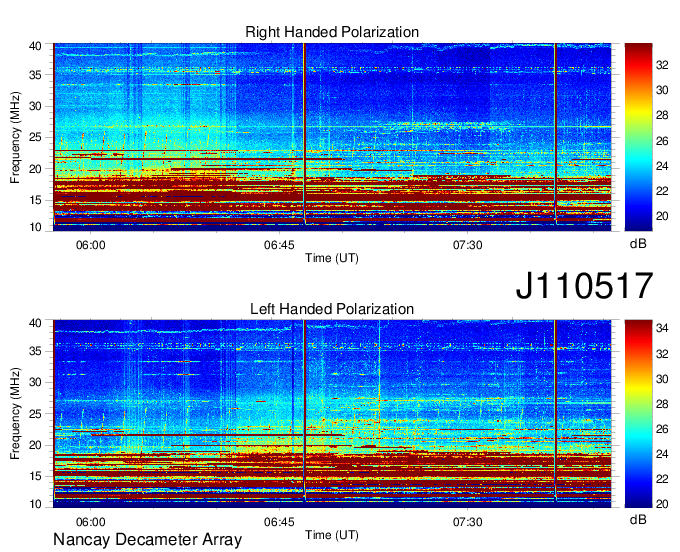Click the "15" frequency tick of the Right Handed plot
The height and width of the screenshot is (552, 680).
[36, 200]
